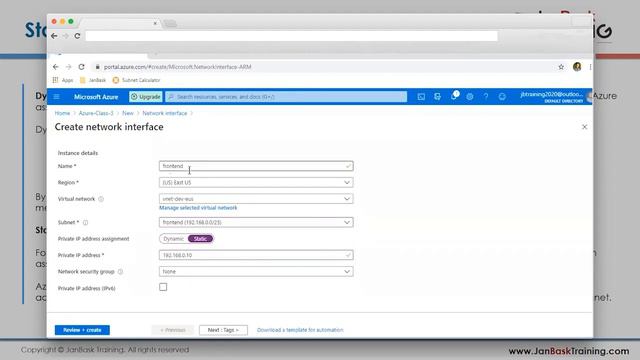This screenshot has width=640, height=360.
Task: Open the Subnet Calculator bookmark
Action: point(136,80)
